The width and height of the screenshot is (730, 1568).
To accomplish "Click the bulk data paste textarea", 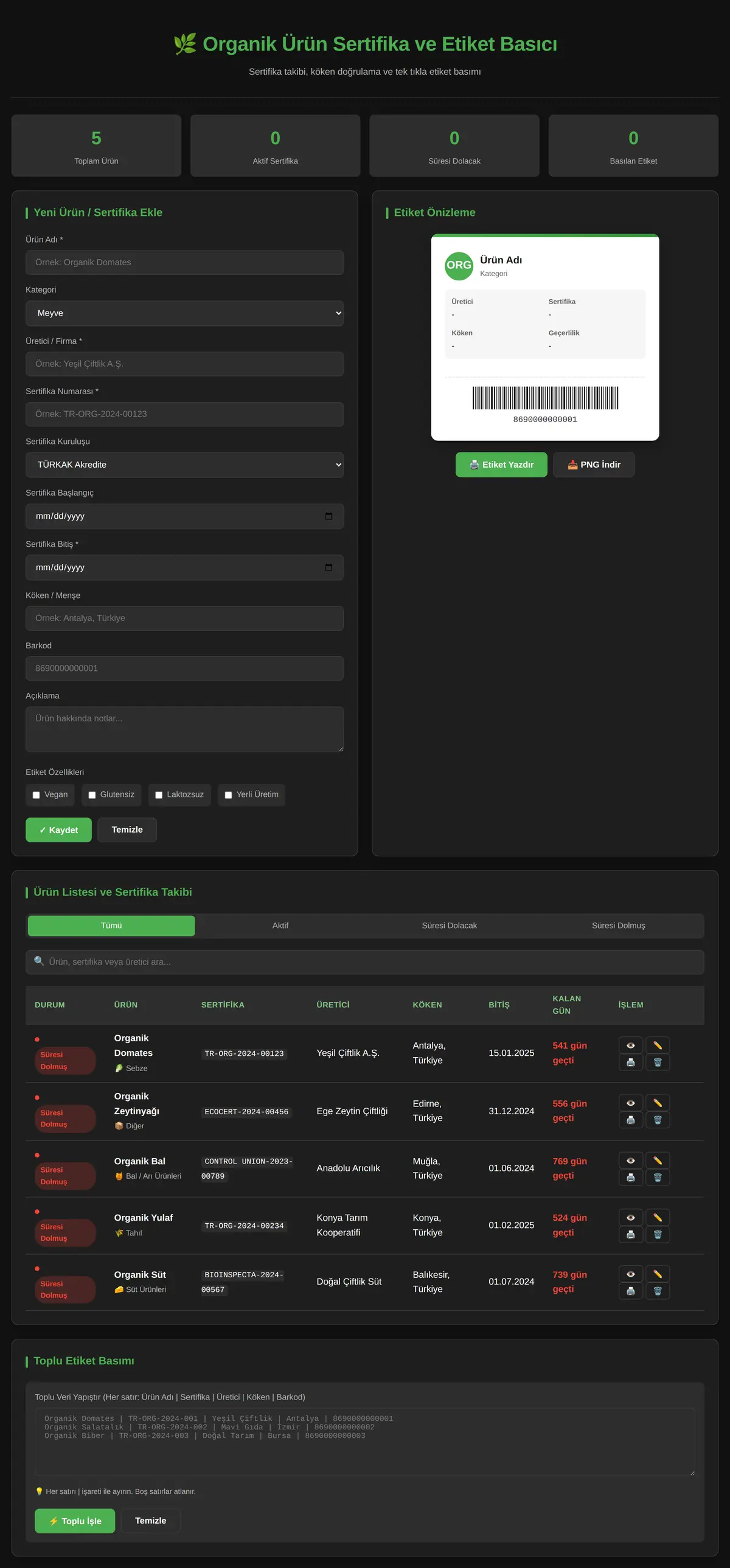I will (x=364, y=1441).
